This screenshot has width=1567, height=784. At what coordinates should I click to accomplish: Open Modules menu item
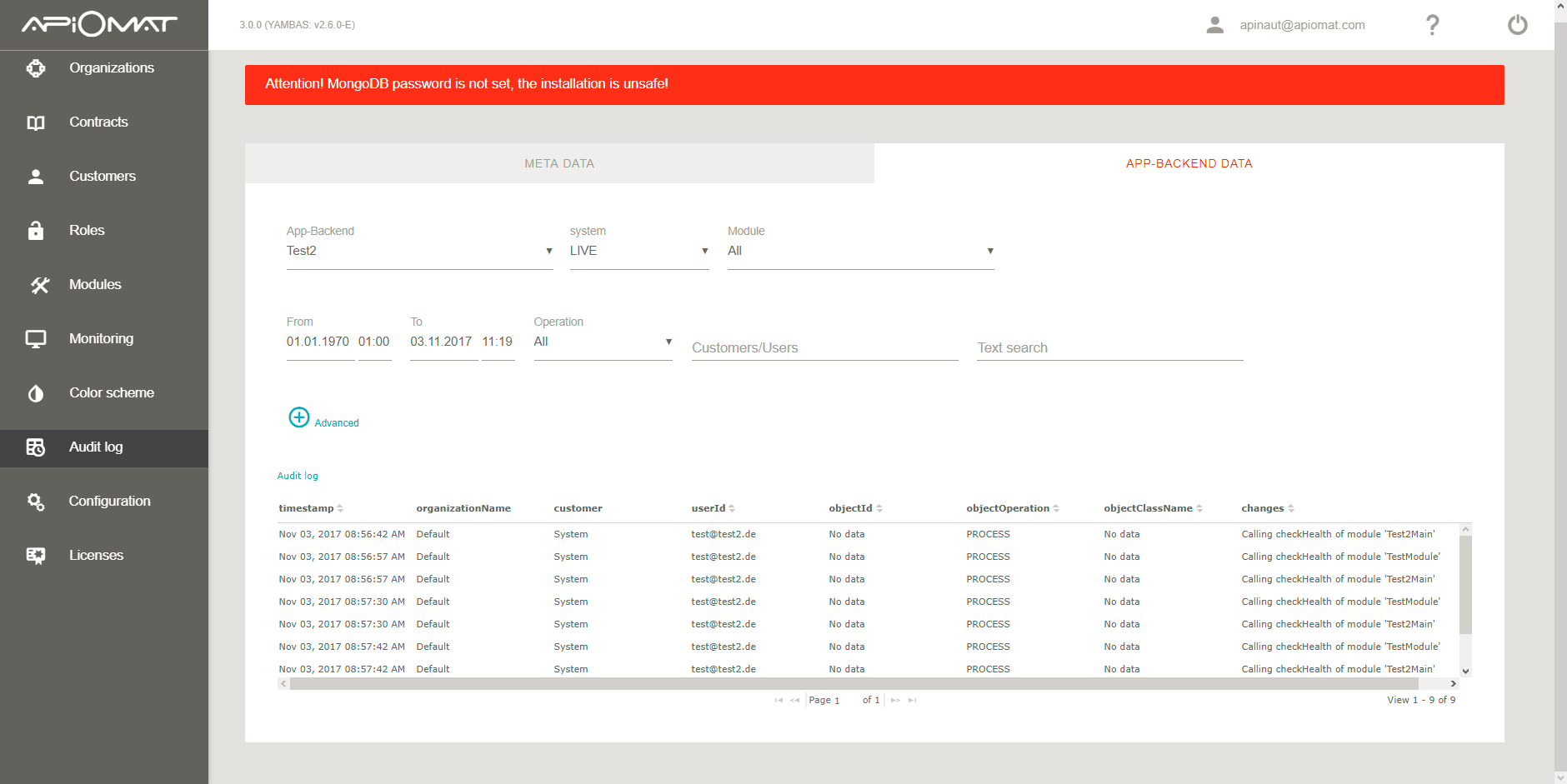[95, 285]
